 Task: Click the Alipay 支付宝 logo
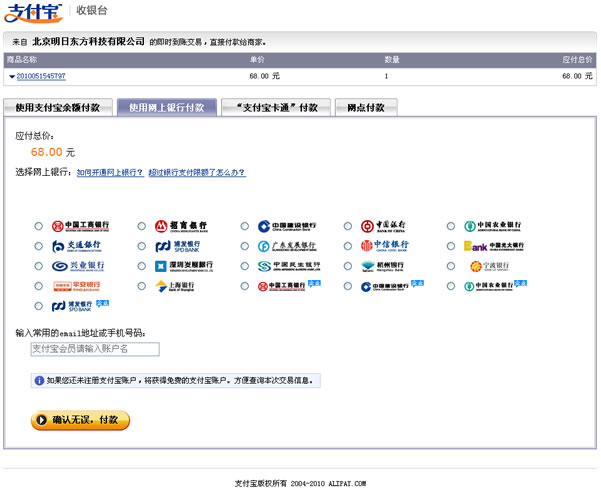point(33,13)
